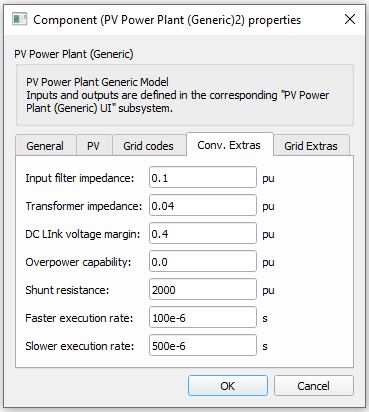Switch to the General tab
369x412 pixels.
45,146
